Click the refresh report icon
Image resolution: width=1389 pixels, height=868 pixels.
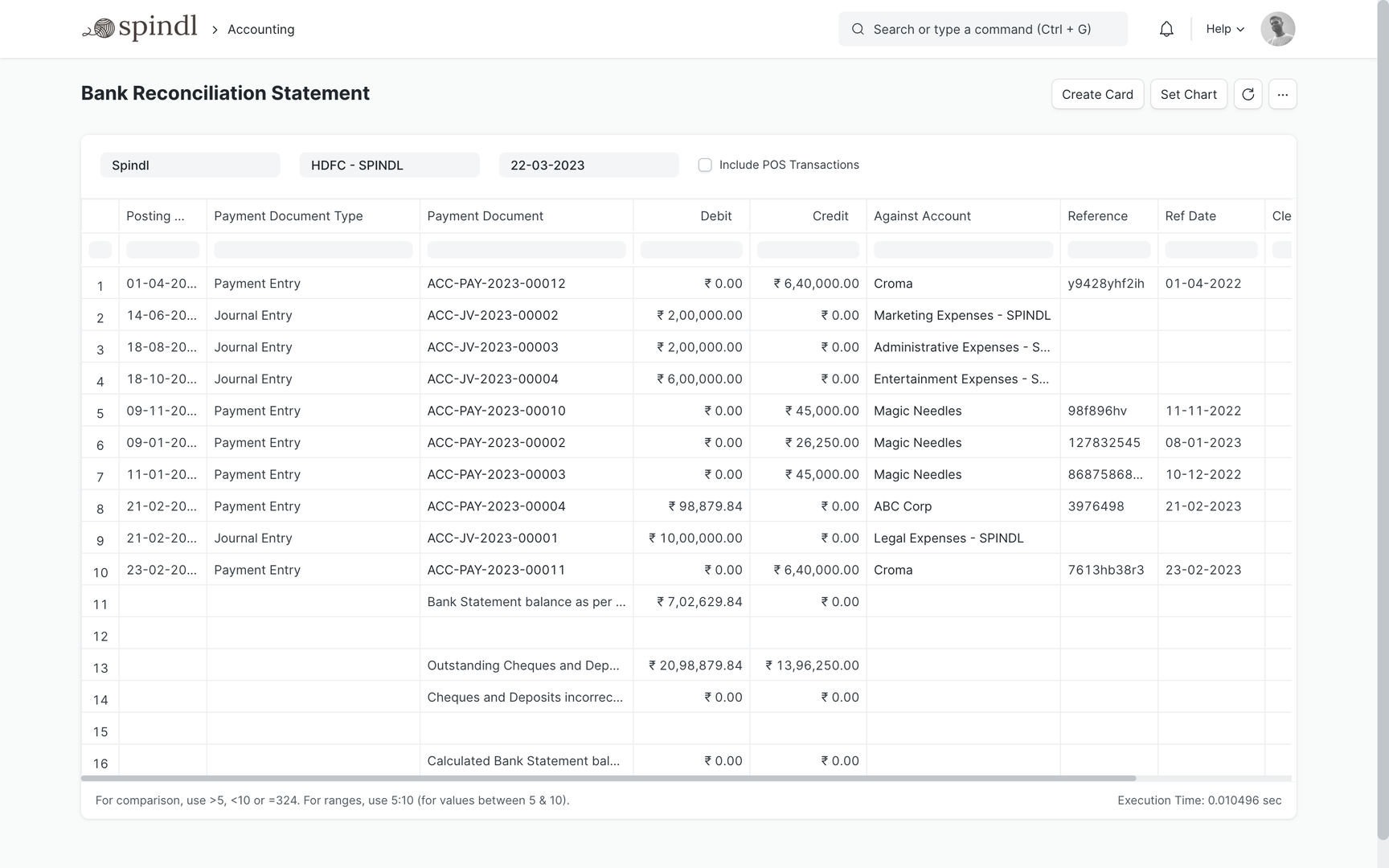pos(1248,94)
